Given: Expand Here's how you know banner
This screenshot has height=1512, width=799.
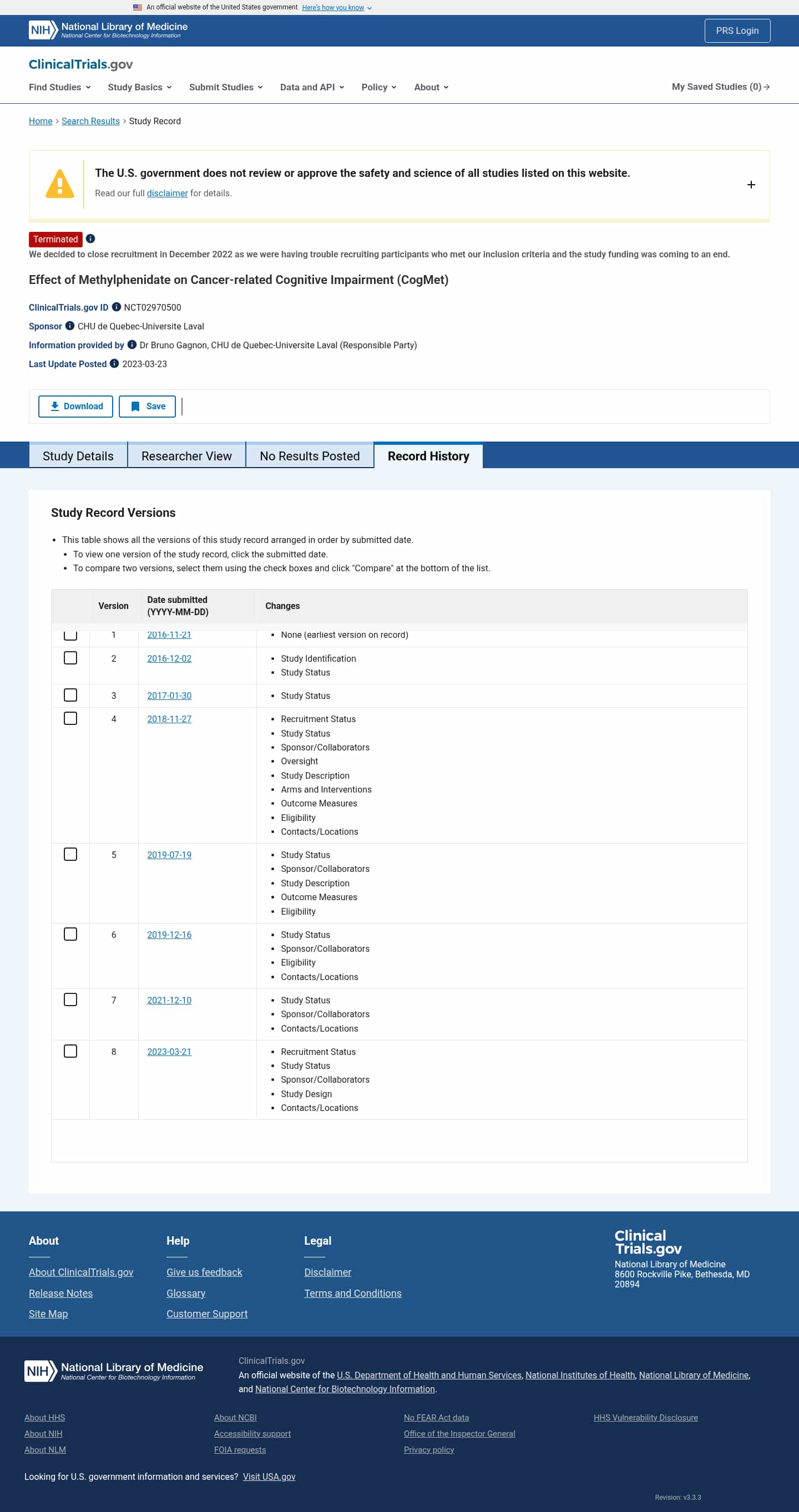Looking at the screenshot, I should tap(337, 8).
